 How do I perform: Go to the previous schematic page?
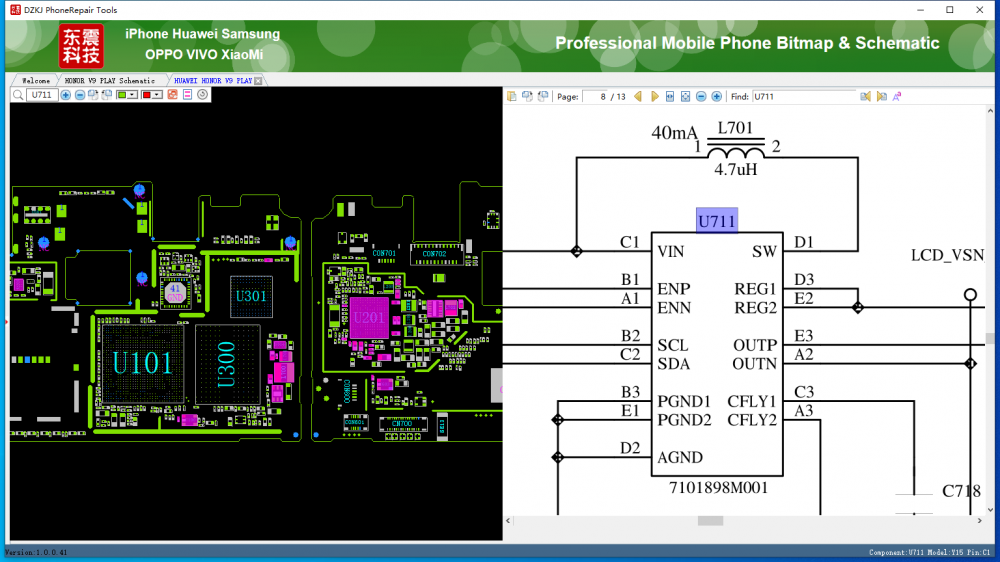638,97
